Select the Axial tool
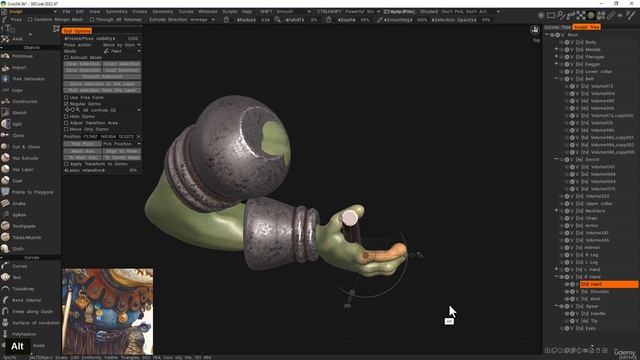The height and width of the screenshot is (360, 640). click(17, 39)
